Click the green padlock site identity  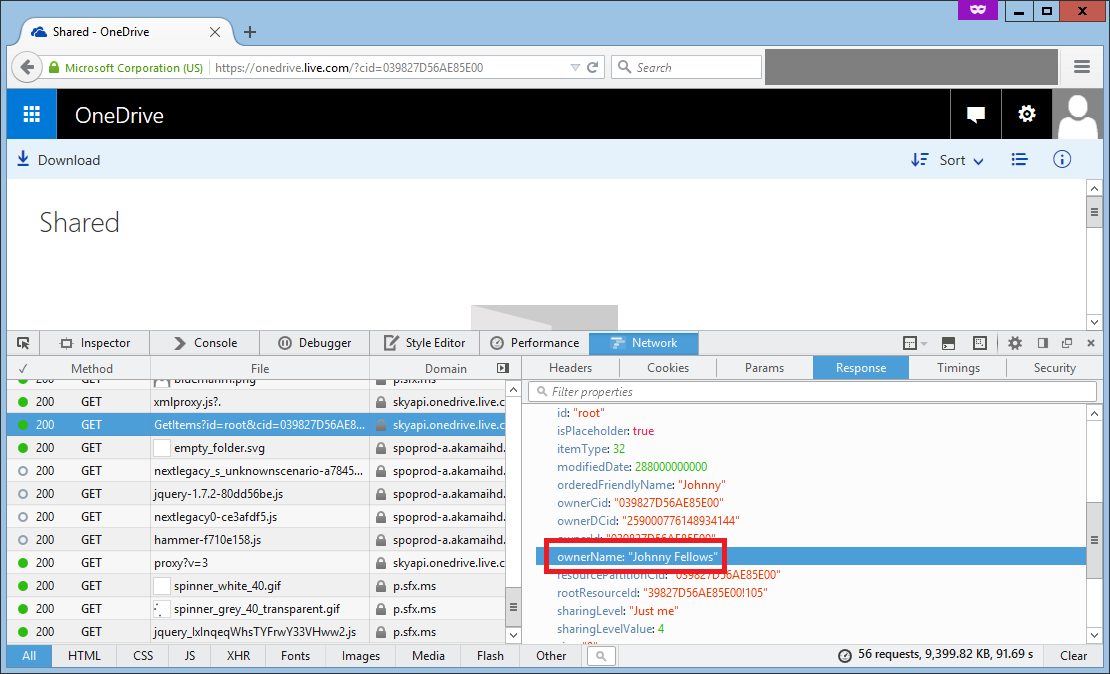click(x=54, y=67)
